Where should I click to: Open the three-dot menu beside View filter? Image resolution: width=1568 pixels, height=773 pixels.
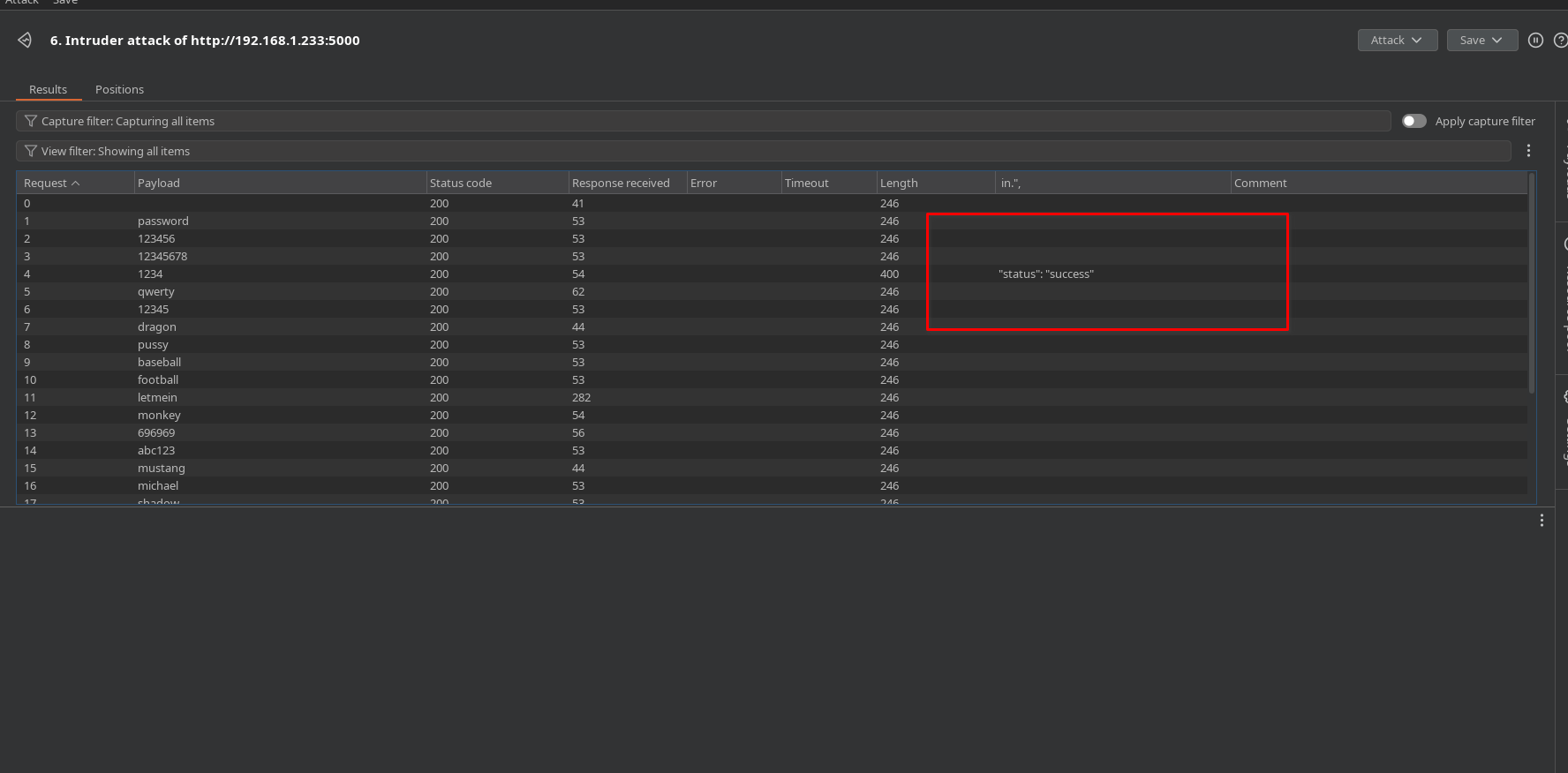click(x=1528, y=151)
